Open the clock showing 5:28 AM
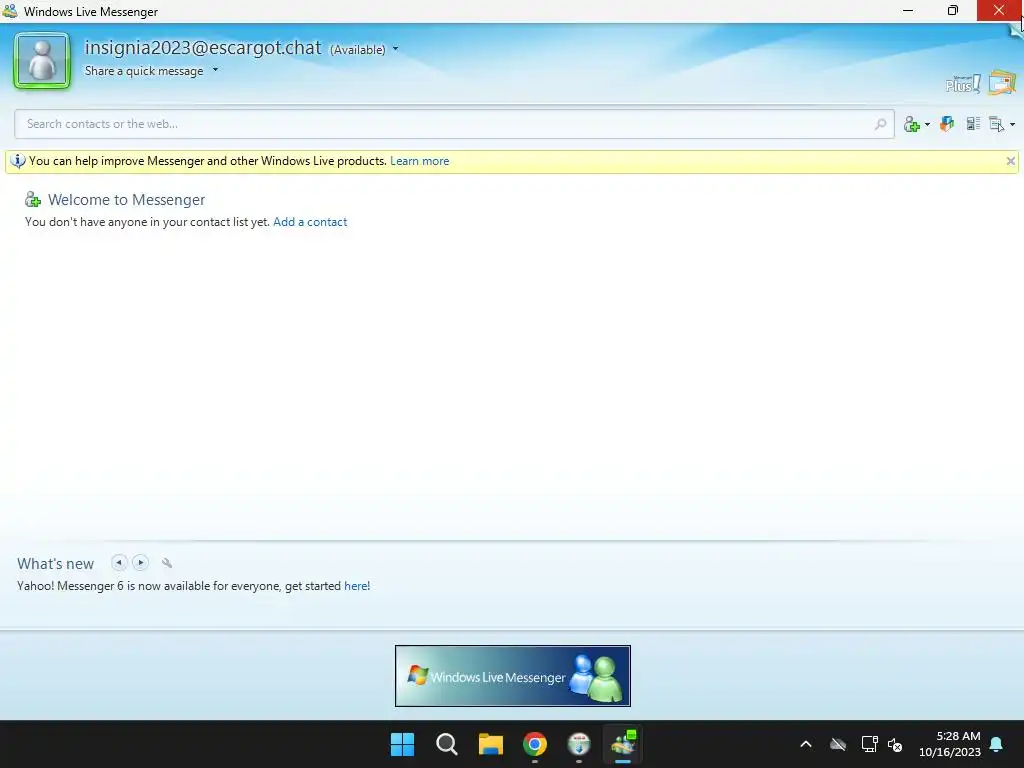Screen dimensions: 1024x768 [x=950, y=744]
